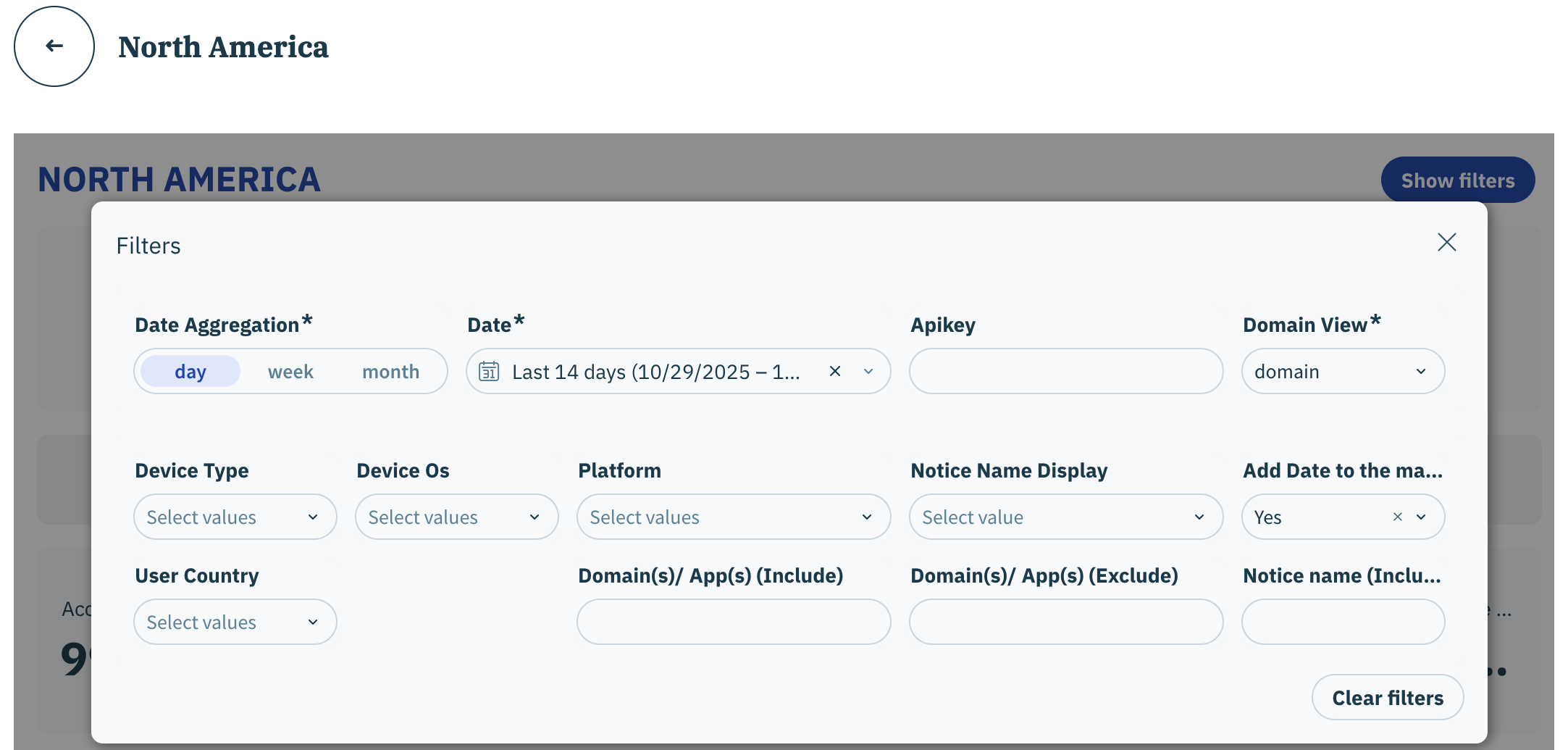
Task: Open the User Country dropdown
Action: pos(235,622)
